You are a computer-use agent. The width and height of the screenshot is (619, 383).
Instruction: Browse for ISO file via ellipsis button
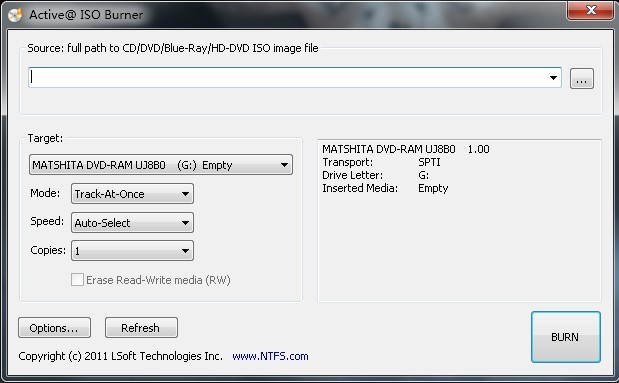coord(581,79)
